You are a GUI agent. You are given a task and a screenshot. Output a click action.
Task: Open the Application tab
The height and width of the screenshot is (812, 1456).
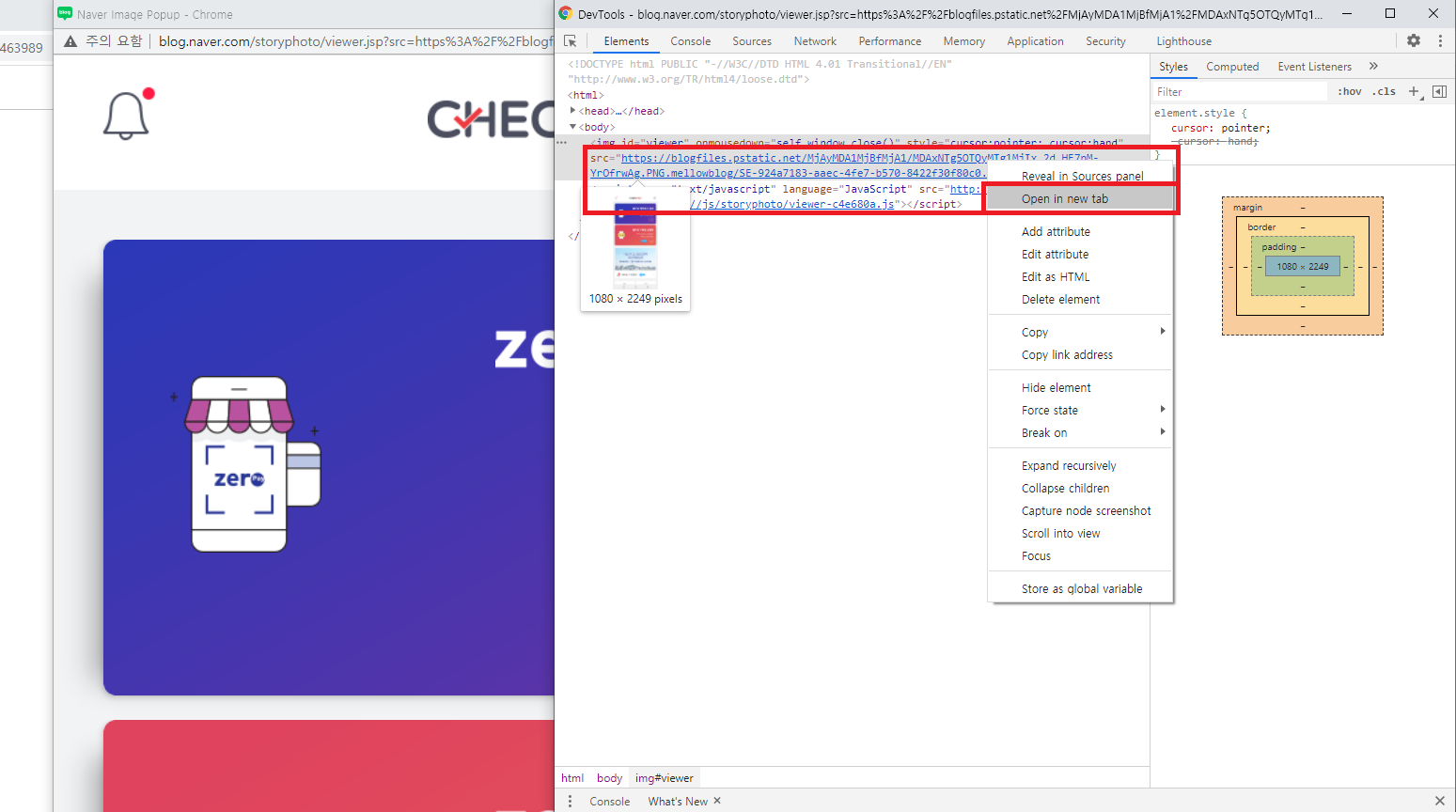point(1035,41)
